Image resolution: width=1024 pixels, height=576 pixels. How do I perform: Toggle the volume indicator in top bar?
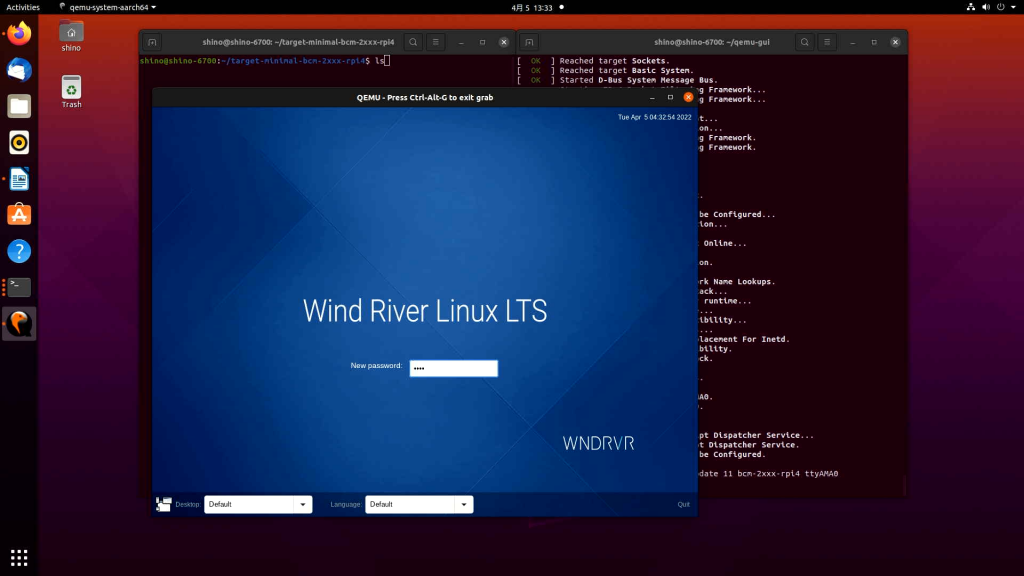(984, 5)
